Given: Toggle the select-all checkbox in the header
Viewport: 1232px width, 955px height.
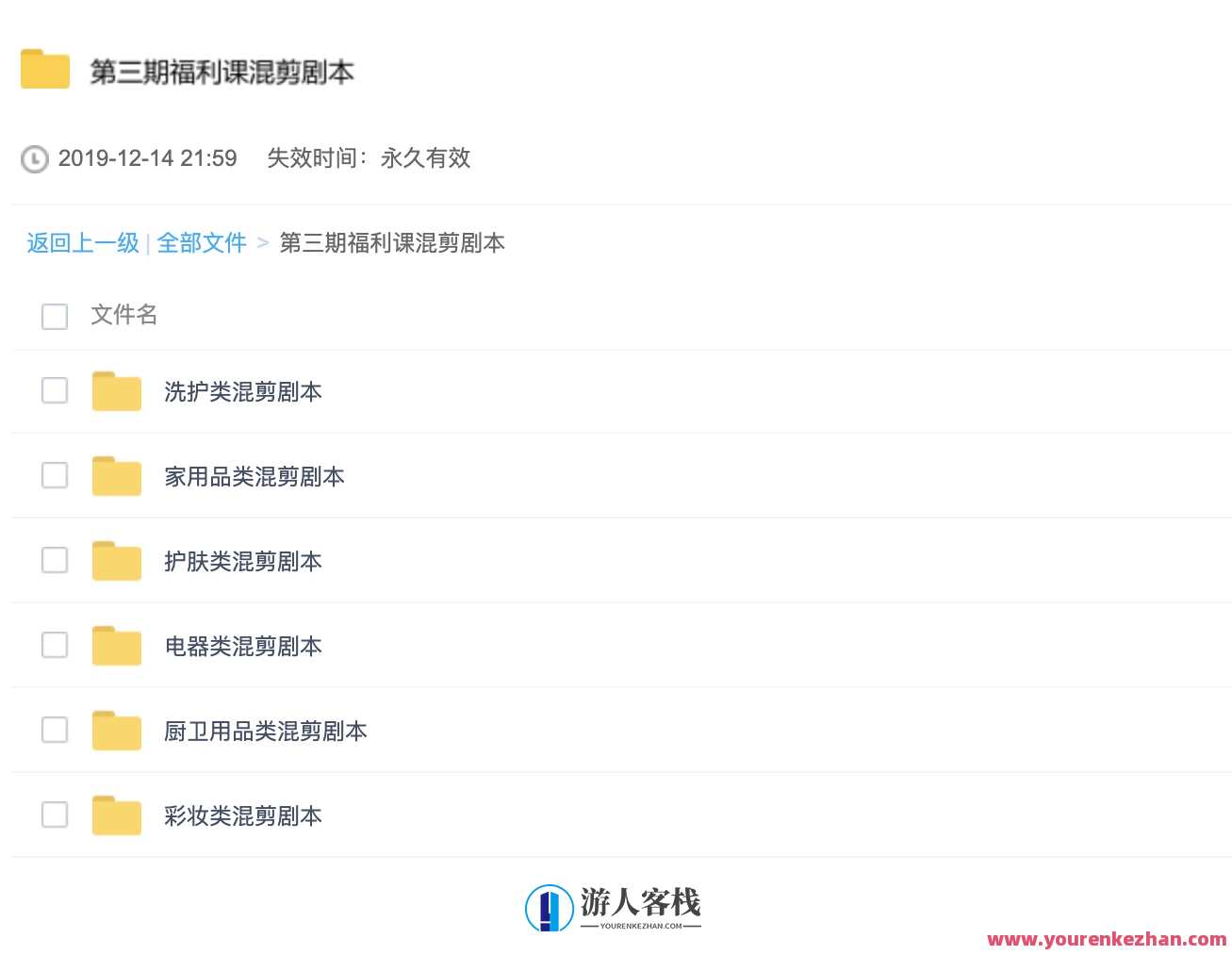Looking at the screenshot, I should [54, 316].
